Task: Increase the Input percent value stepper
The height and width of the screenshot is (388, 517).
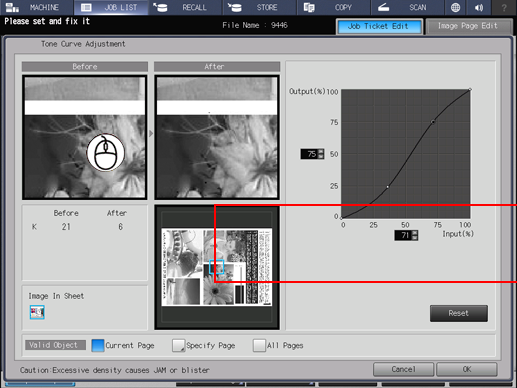Action: pos(415,233)
